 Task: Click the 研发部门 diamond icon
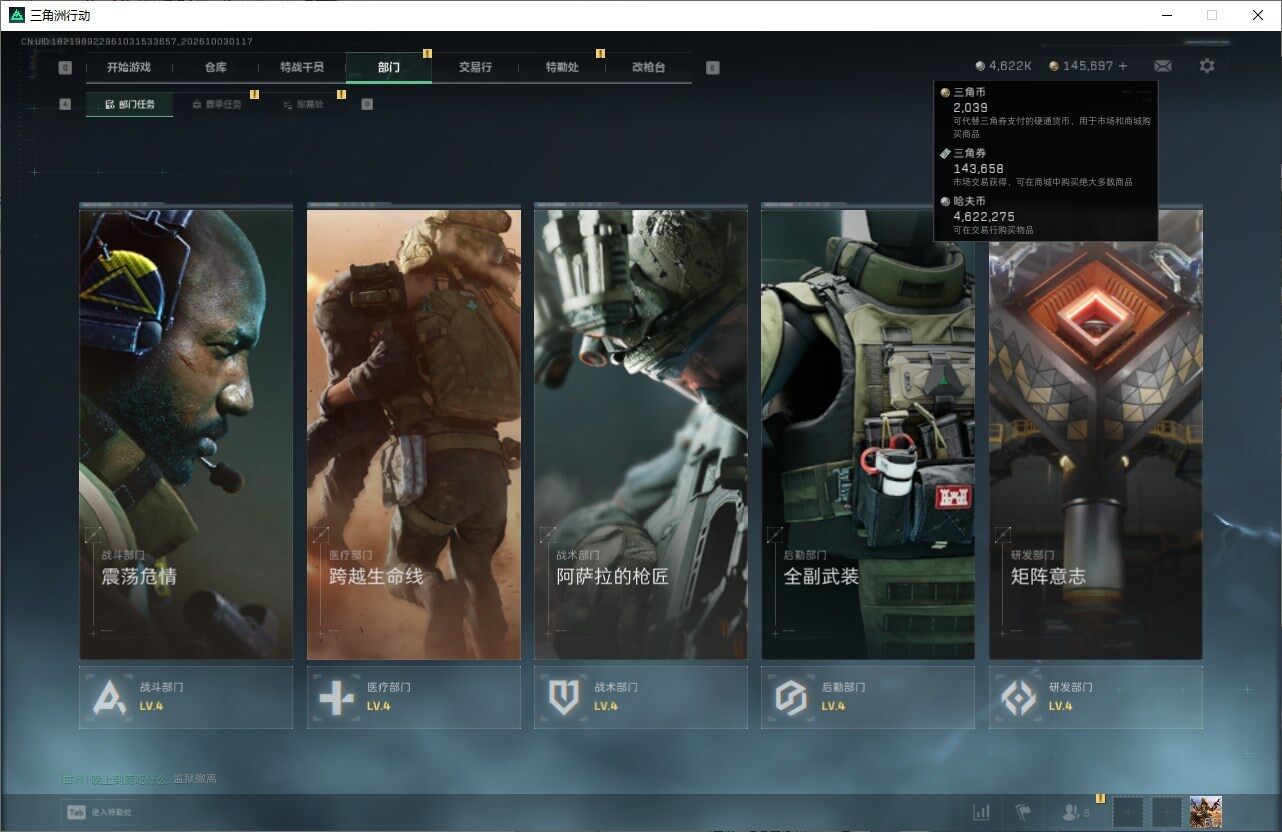[1019, 697]
